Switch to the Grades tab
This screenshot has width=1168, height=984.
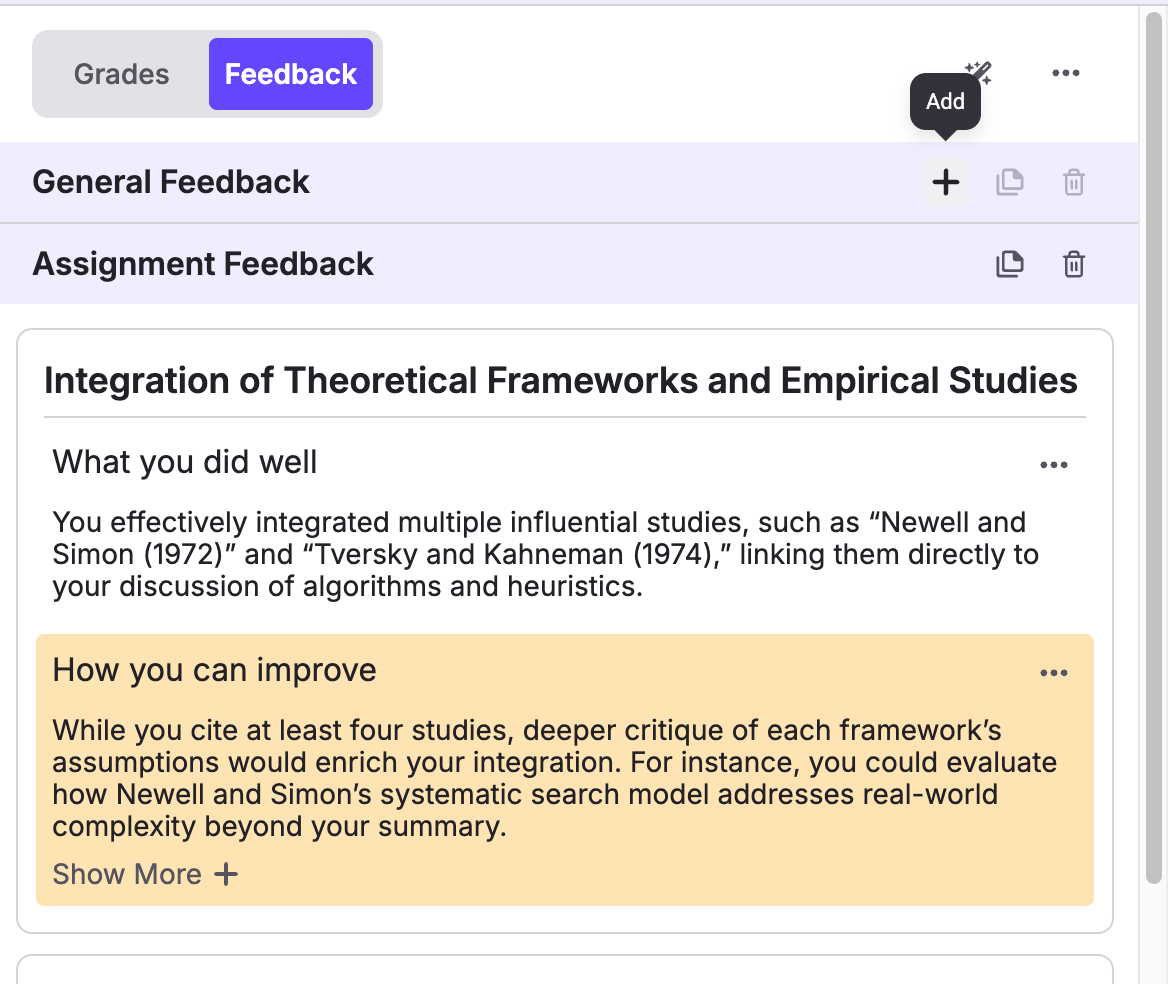point(122,74)
